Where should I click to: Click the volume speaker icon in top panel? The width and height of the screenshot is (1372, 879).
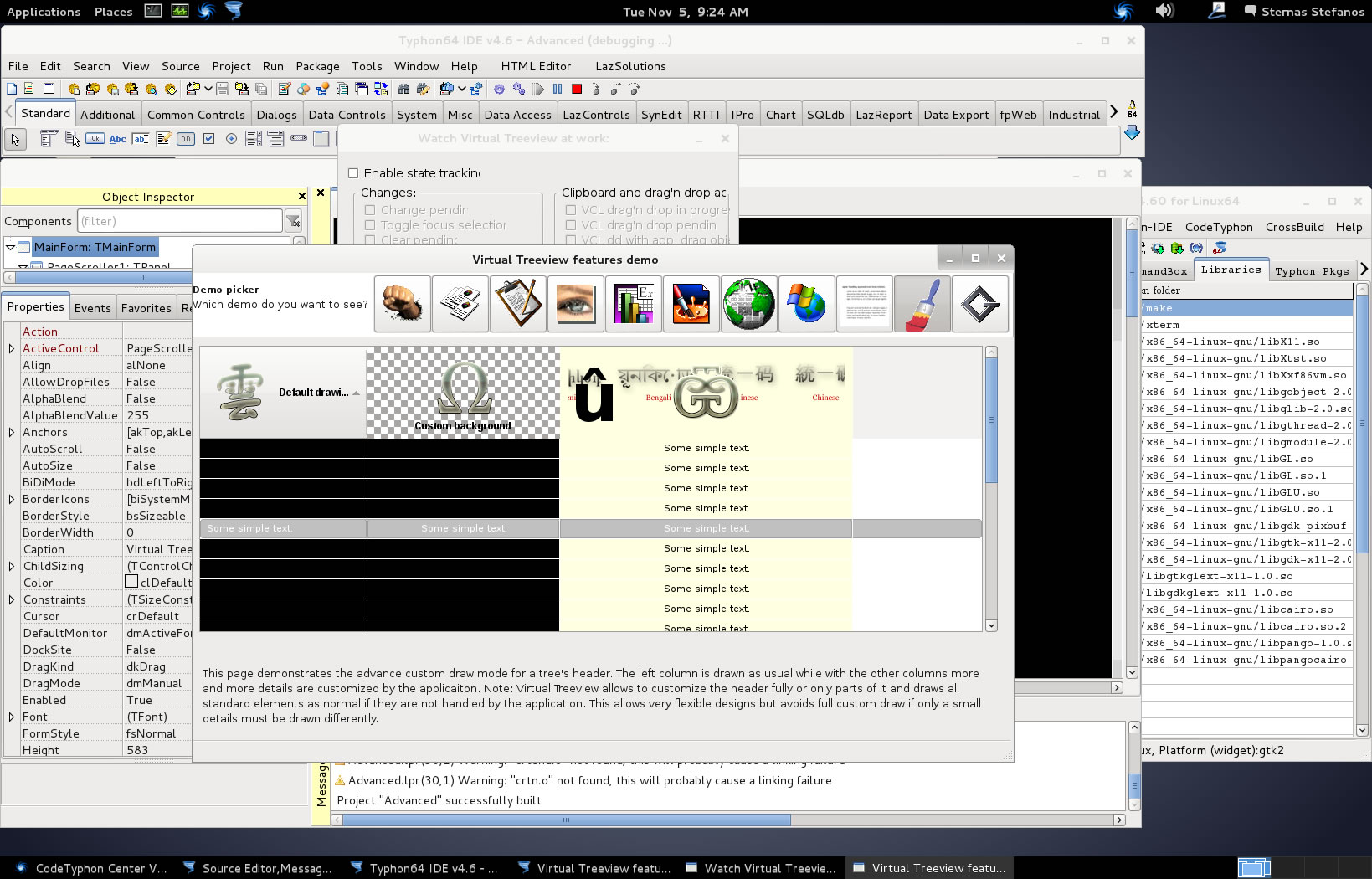pyautogui.click(x=1164, y=11)
